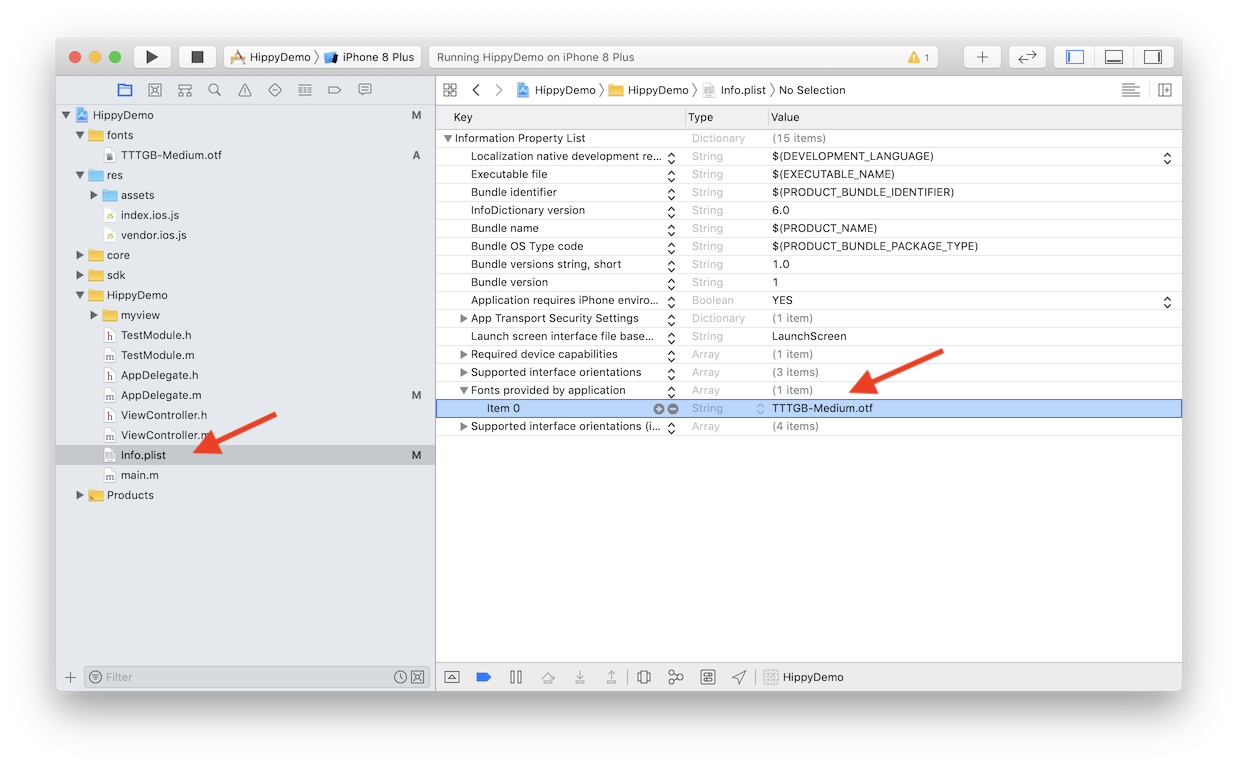Add row with plus on Item 0

point(658,409)
